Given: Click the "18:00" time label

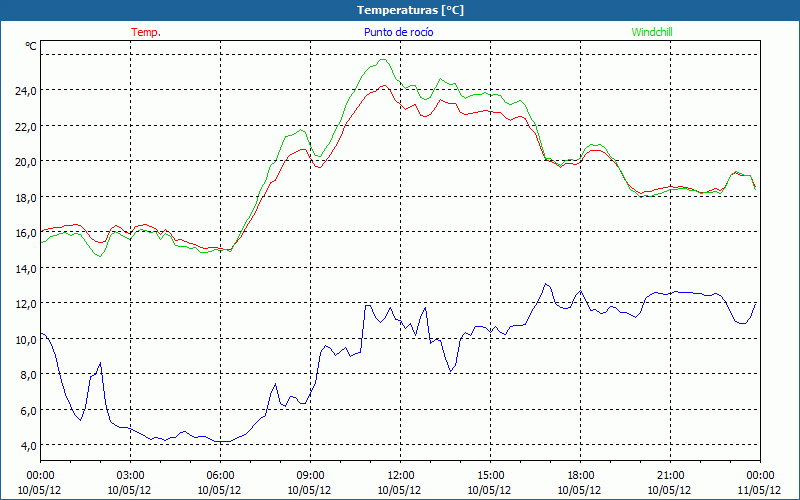Looking at the screenshot, I should [580, 476].
